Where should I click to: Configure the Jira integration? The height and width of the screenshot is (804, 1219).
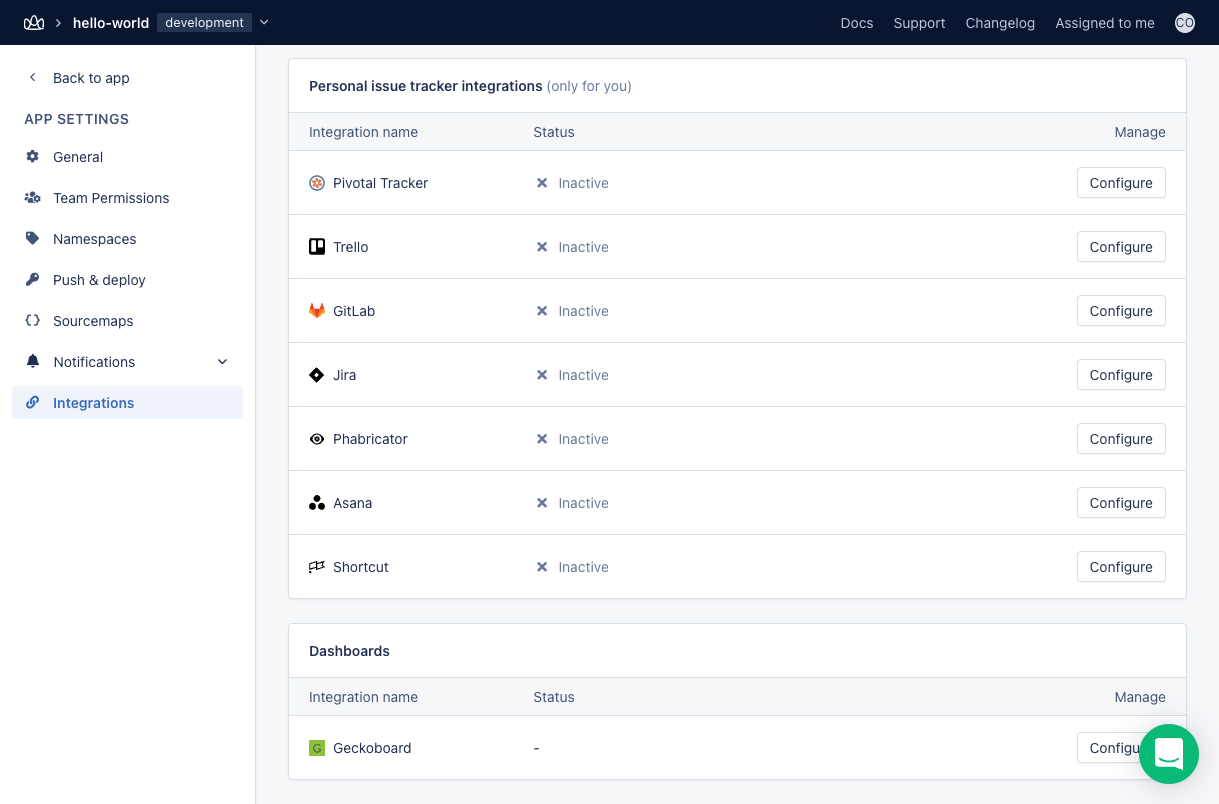click(x=1121, y=375)
